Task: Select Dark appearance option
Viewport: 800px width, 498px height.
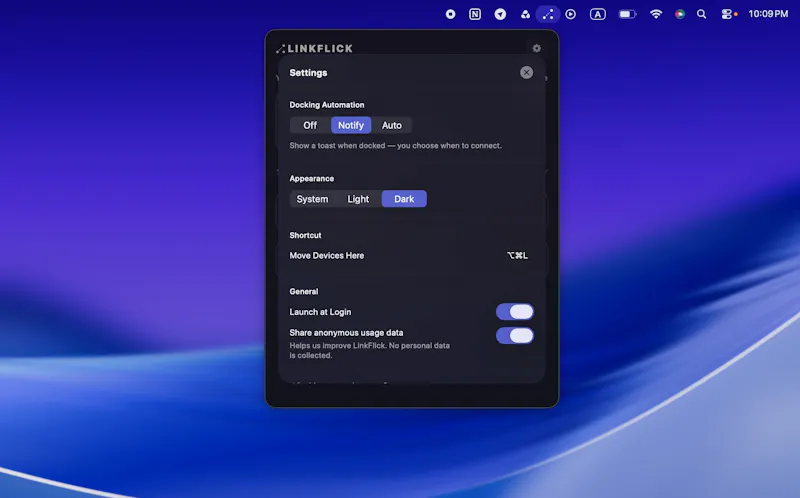Action: [x=404, y=199]
